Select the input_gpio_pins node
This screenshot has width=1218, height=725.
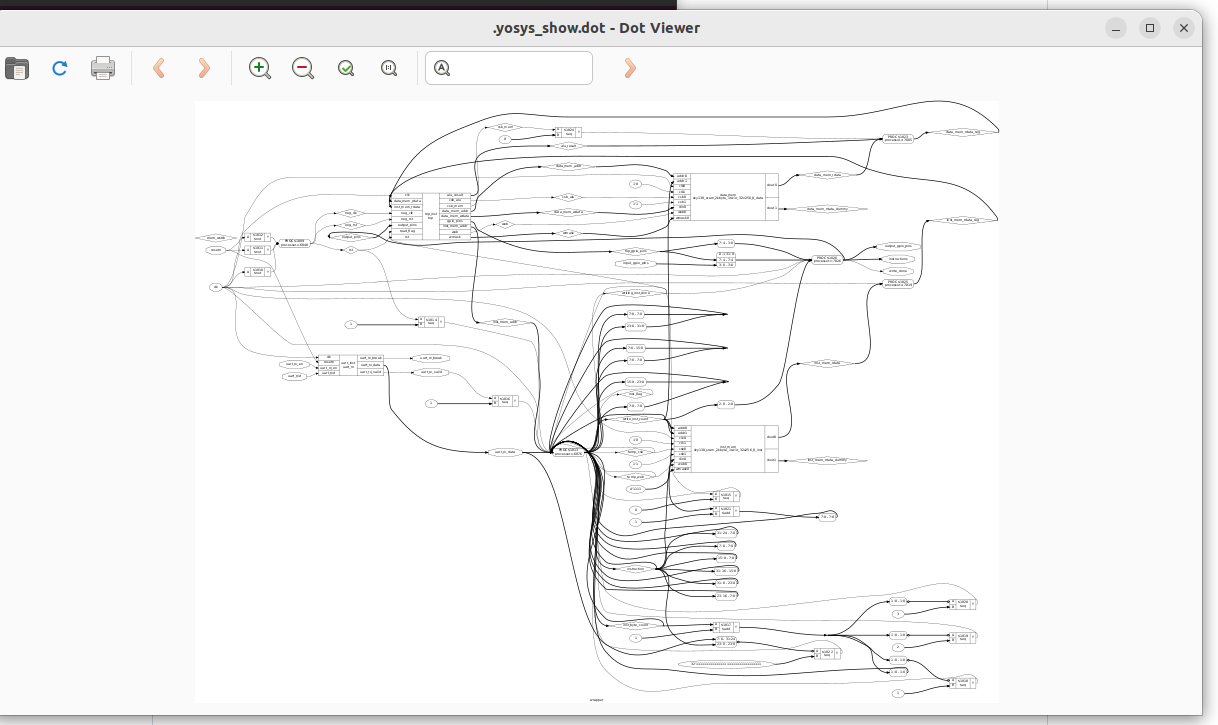pyautogui.click(x=636, y=263)
